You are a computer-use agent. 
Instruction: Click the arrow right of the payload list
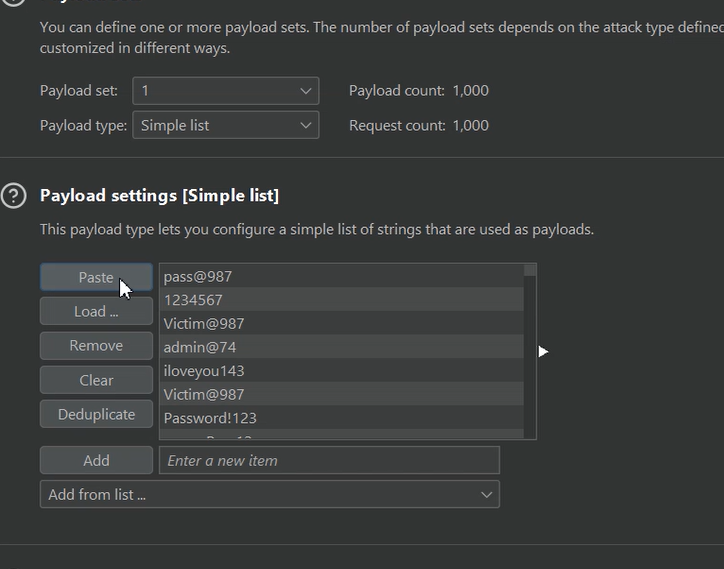click(543, 351)
